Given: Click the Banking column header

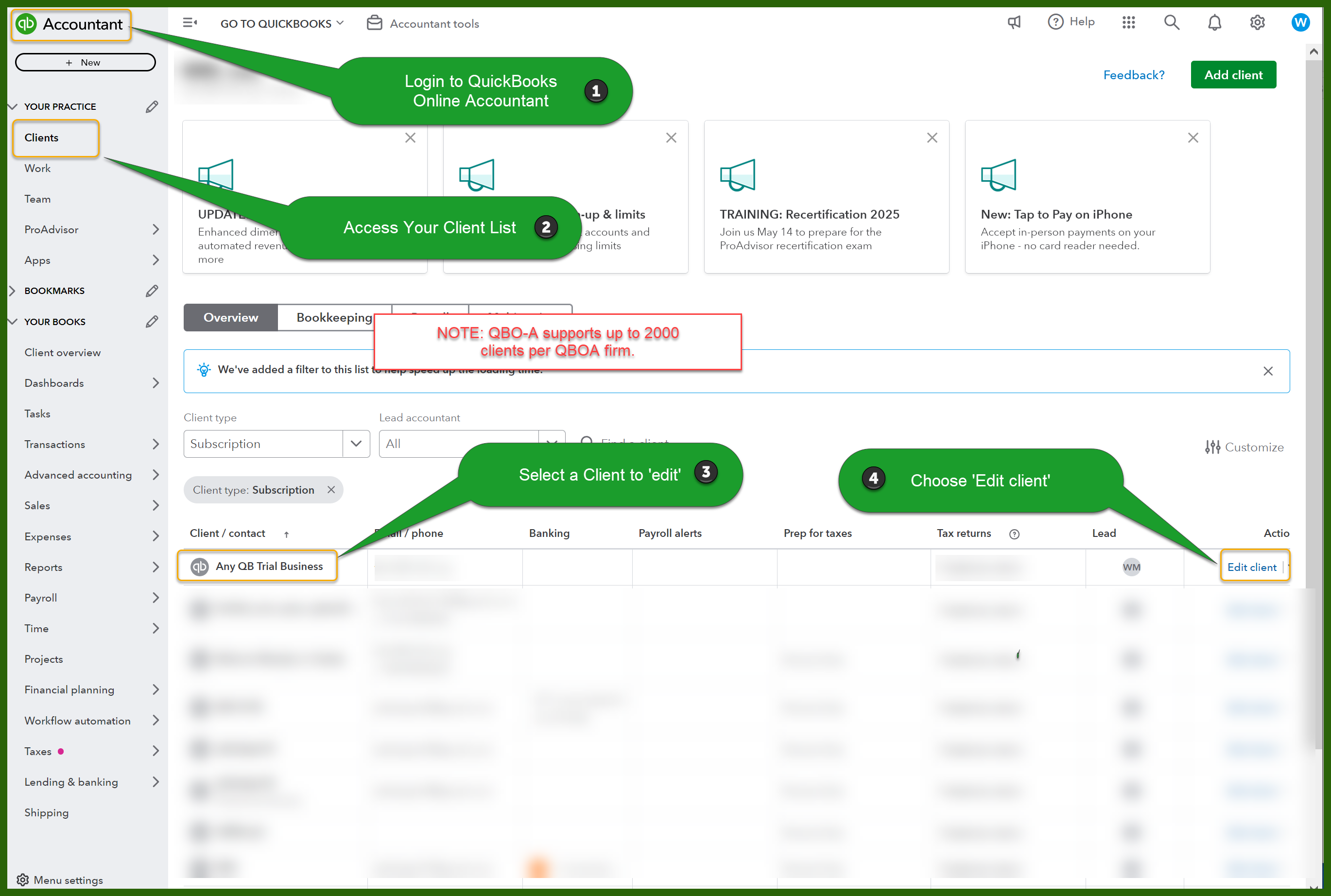Looking at the screenshot, I should [549, 533].
